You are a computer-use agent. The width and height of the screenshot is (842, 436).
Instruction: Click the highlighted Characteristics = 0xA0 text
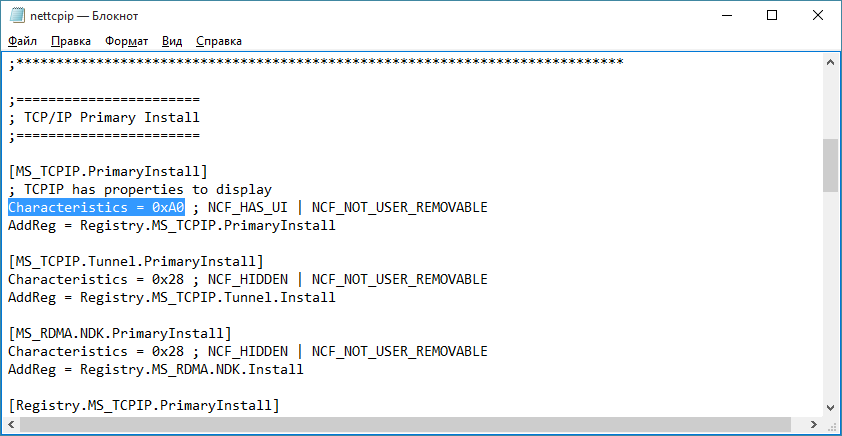tap(97, 207)
